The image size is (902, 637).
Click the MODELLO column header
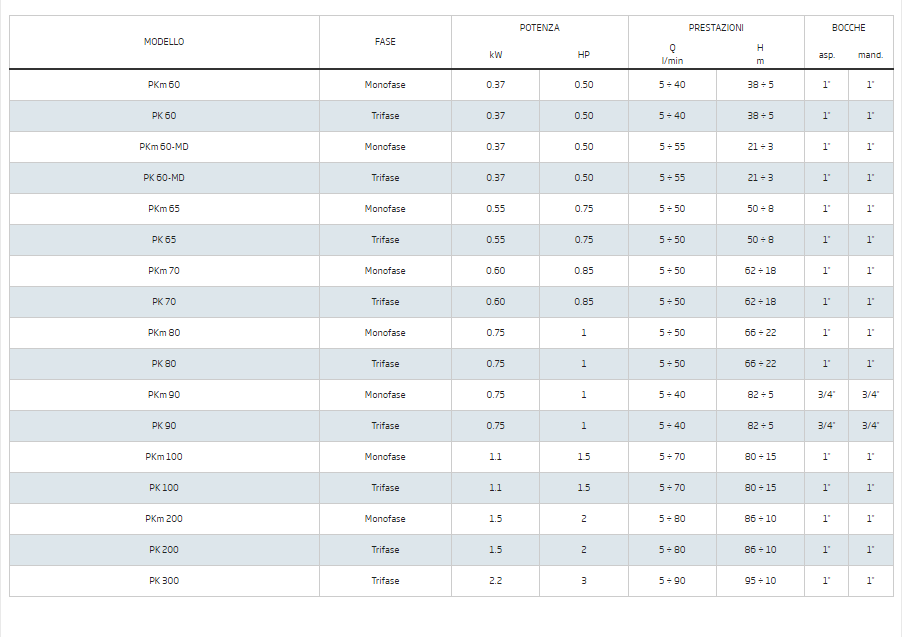pyautogui.click(x=164, y=42)
